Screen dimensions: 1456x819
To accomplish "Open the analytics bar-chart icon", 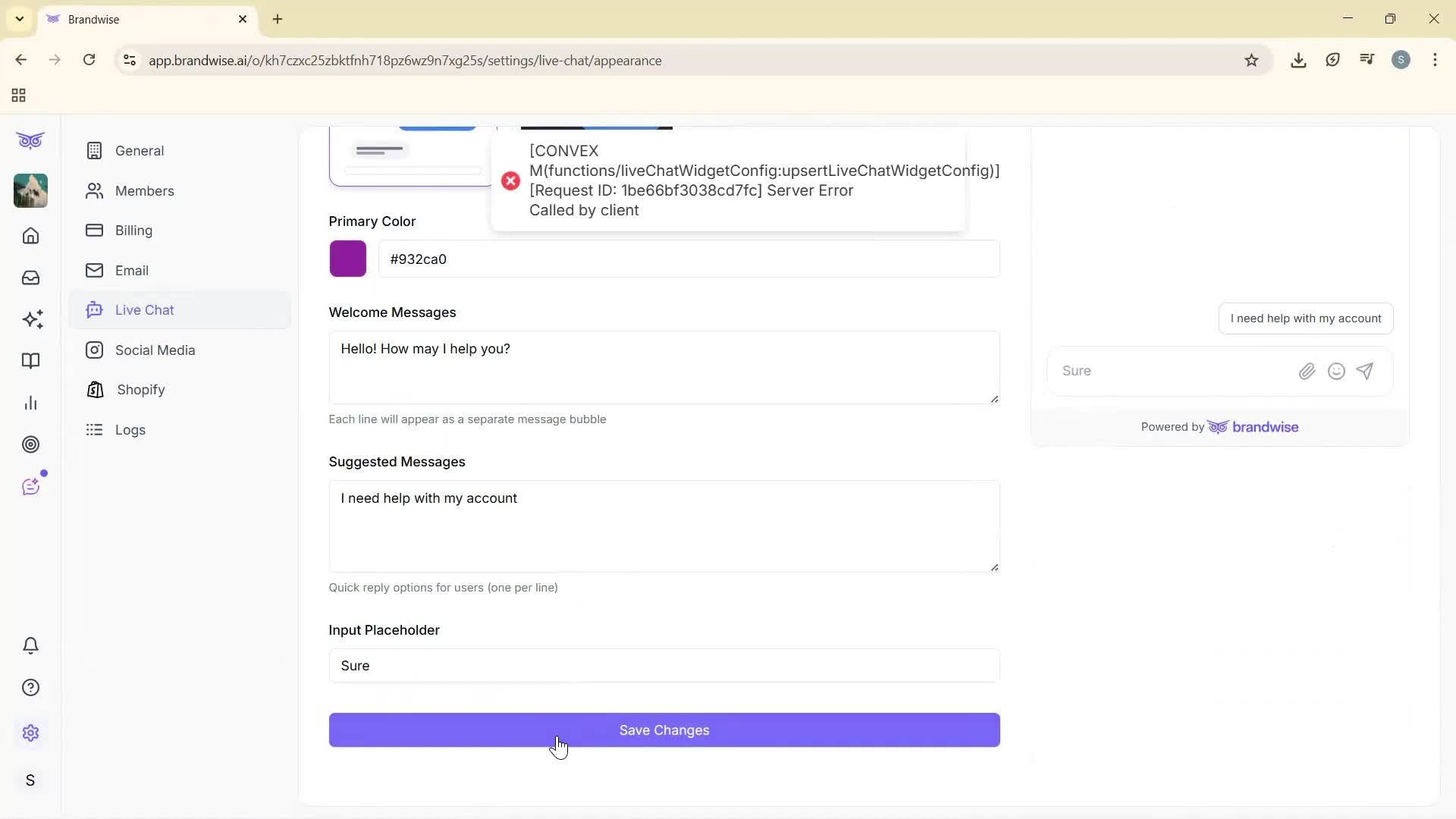I will [x=30, y=402].
